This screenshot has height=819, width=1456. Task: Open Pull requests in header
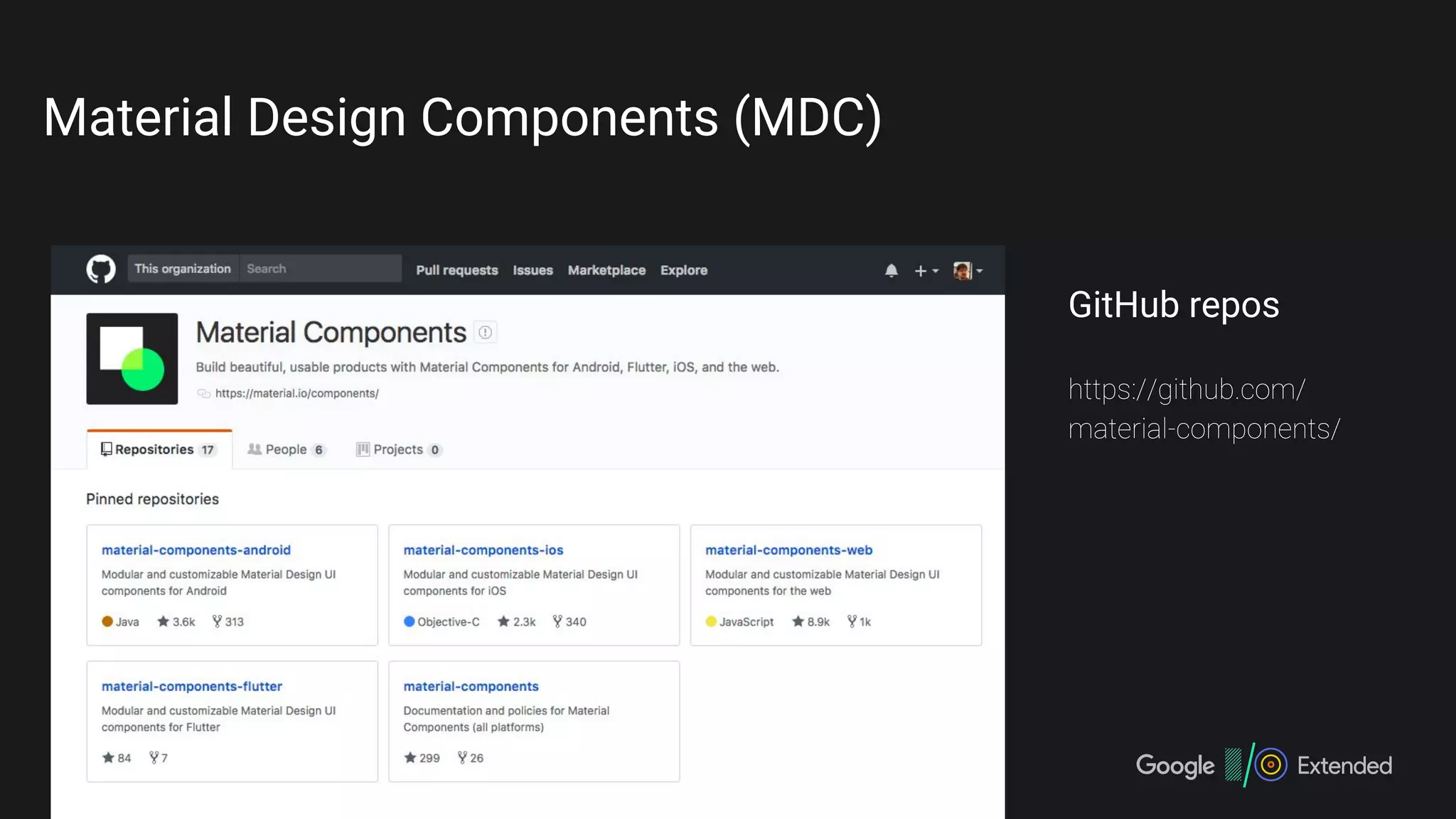(457, 270)
